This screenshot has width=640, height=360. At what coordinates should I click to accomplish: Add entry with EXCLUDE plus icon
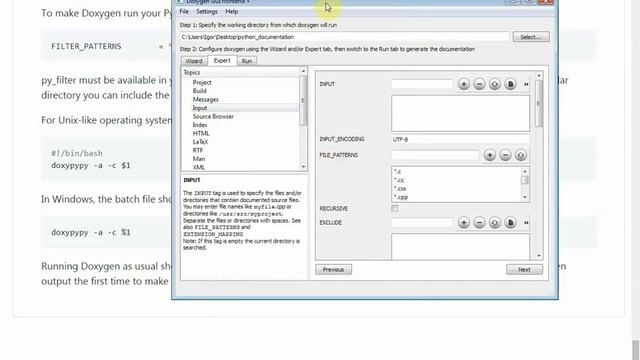[463, 222]
